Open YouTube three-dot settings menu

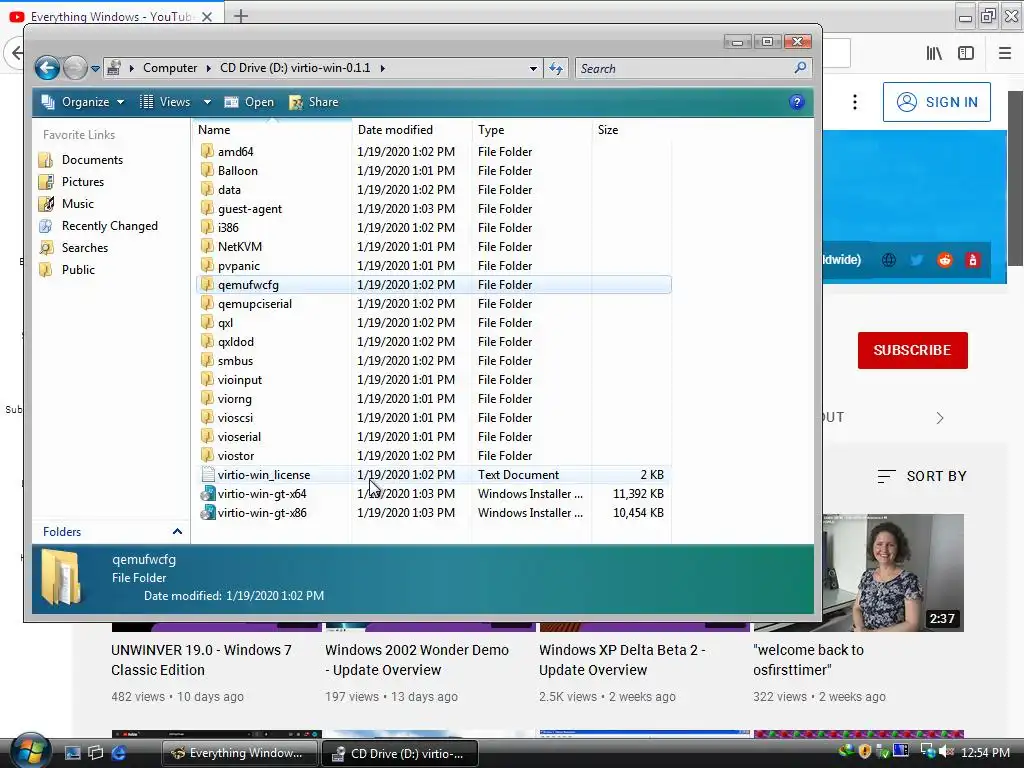point(854,102)
